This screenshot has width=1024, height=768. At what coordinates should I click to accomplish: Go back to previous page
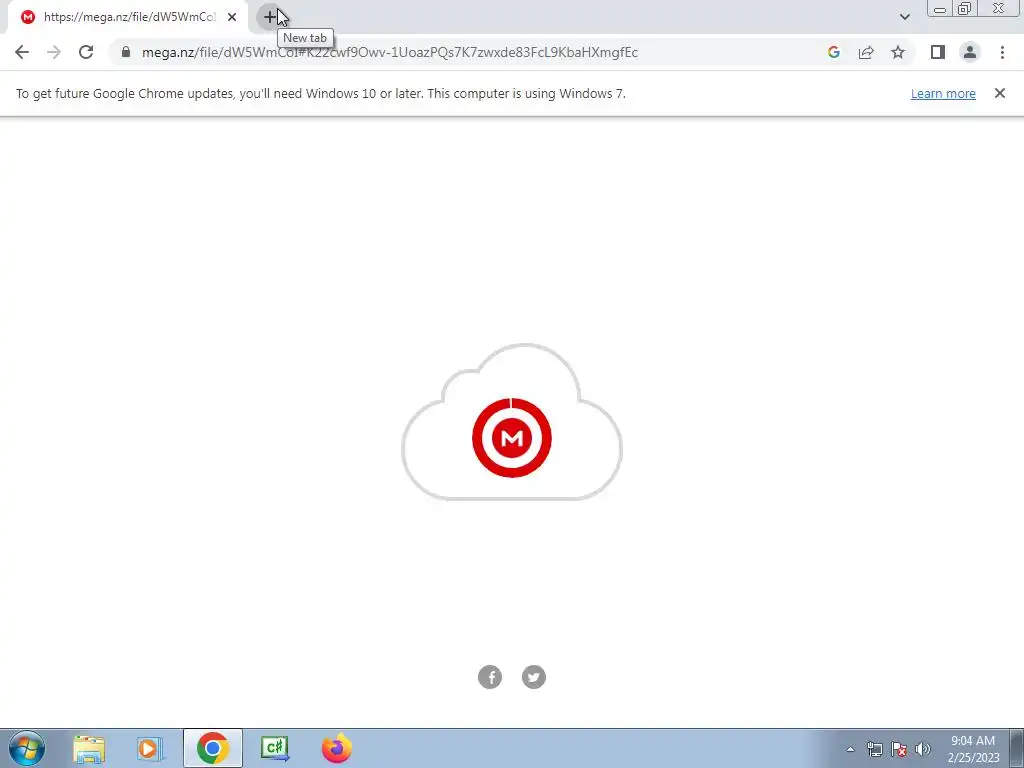coord(22,52)
